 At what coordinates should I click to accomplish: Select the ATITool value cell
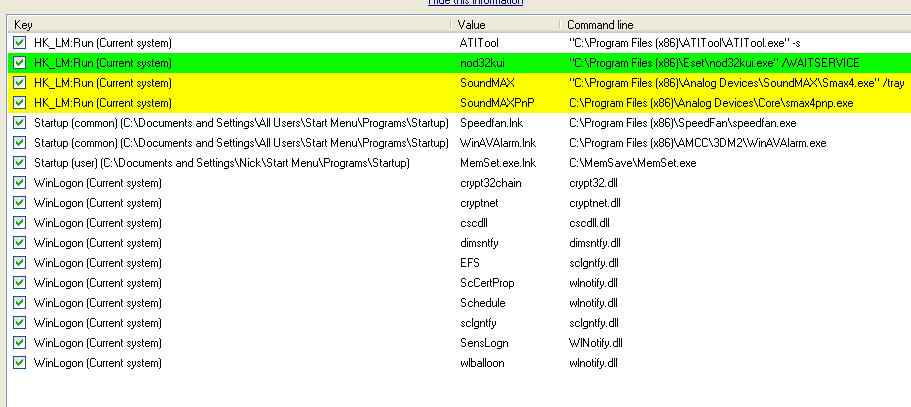(479, 43)
